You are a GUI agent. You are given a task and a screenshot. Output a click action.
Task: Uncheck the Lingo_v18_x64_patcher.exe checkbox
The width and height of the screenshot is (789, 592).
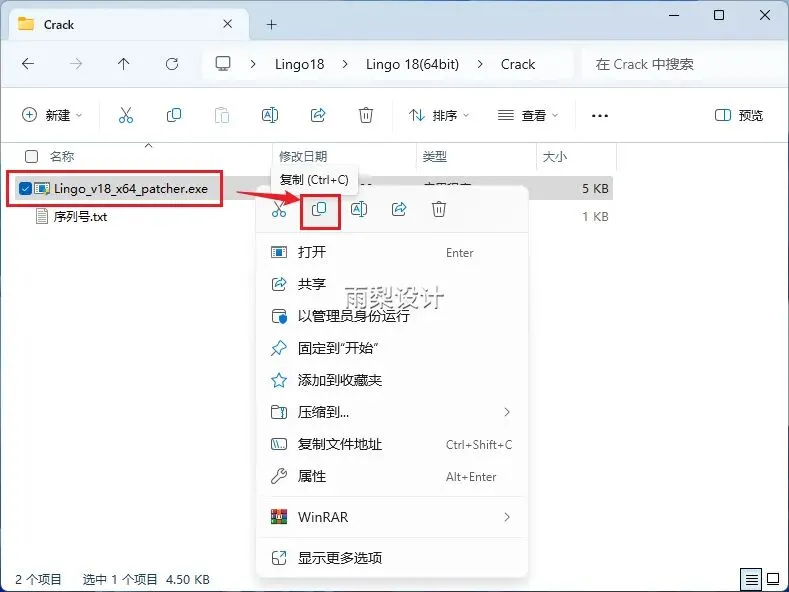point(25,188)
